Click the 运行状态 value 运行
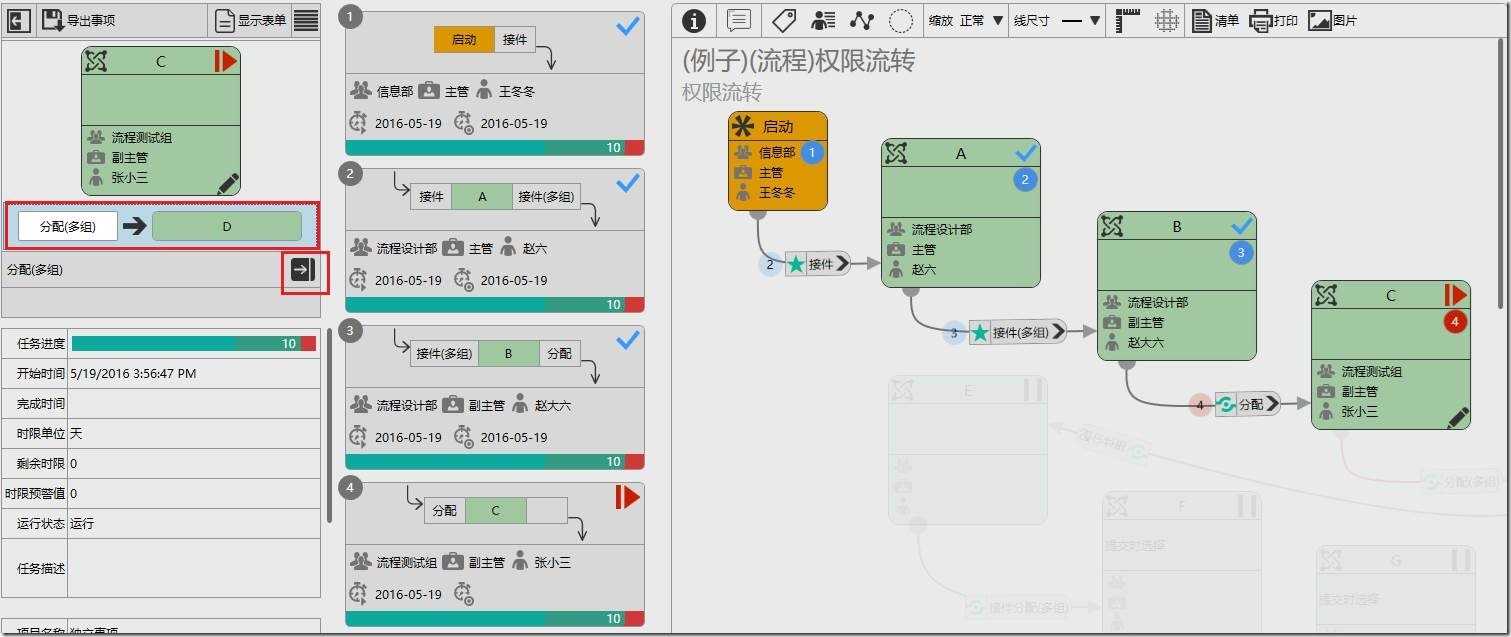Screen dimensions: 1511x637 pos(82,523)
